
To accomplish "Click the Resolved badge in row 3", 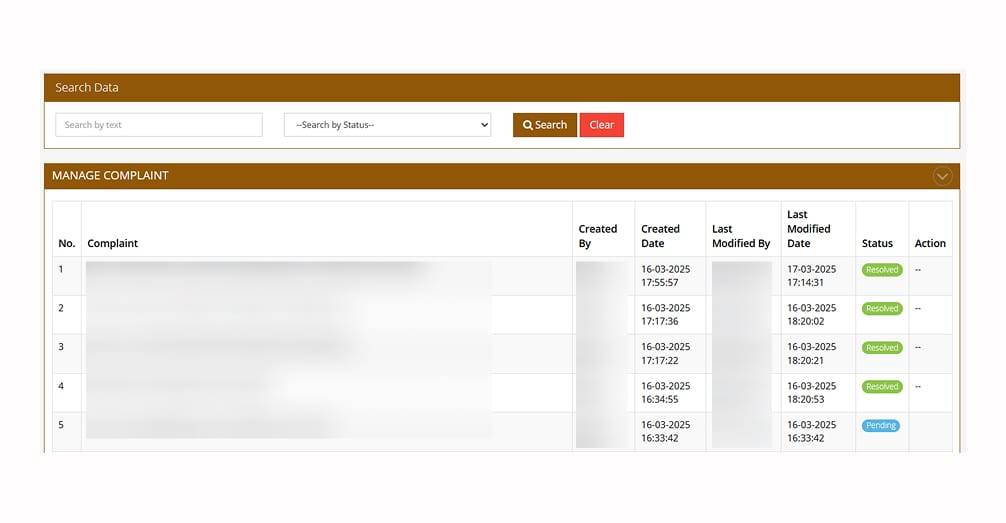I will click(x=881, y=348).
